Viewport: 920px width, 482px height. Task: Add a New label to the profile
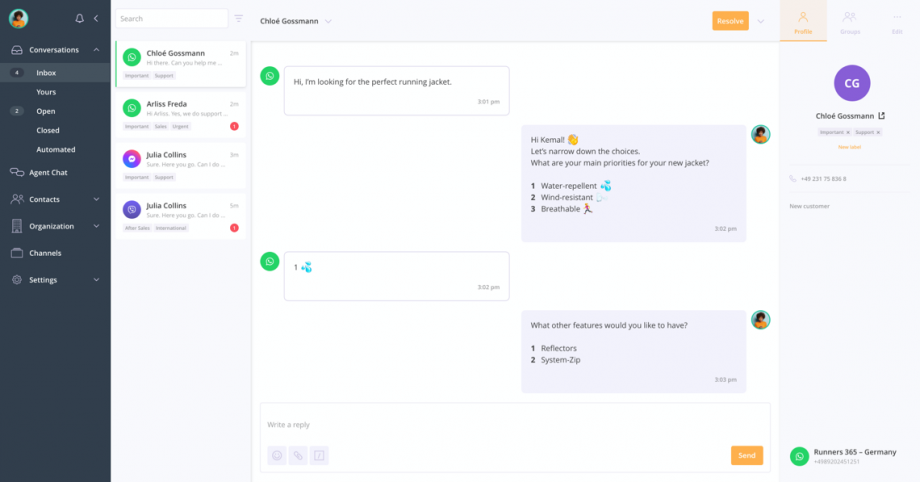coord(849,147)
